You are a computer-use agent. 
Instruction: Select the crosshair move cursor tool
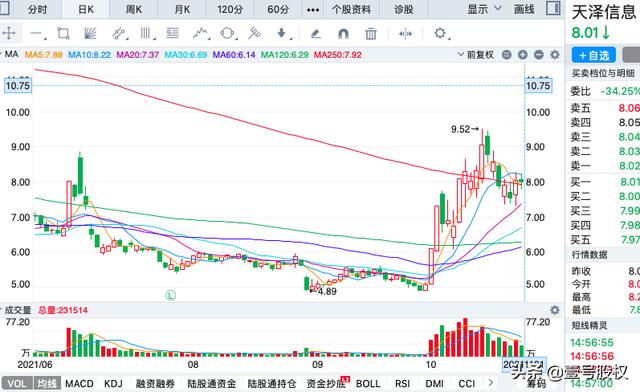pos(9,33)
